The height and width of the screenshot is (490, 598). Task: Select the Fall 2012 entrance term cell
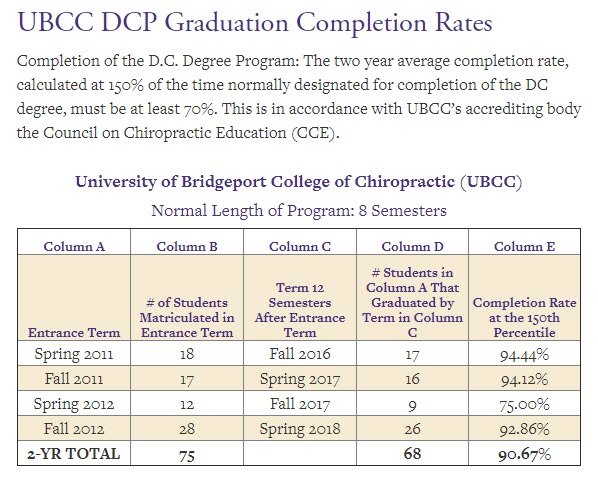pos(74,428)
